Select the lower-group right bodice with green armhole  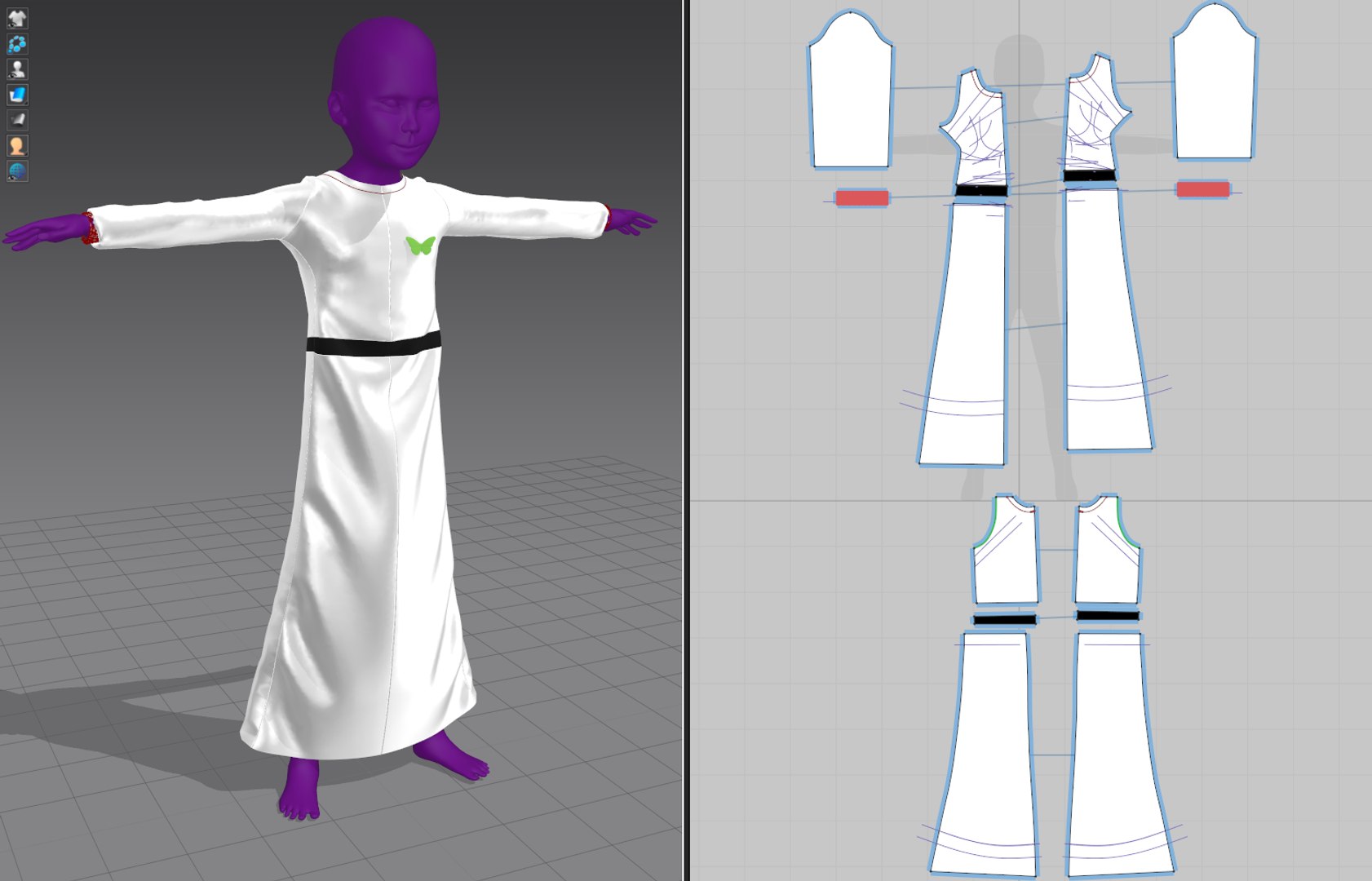pos(1108,555)
